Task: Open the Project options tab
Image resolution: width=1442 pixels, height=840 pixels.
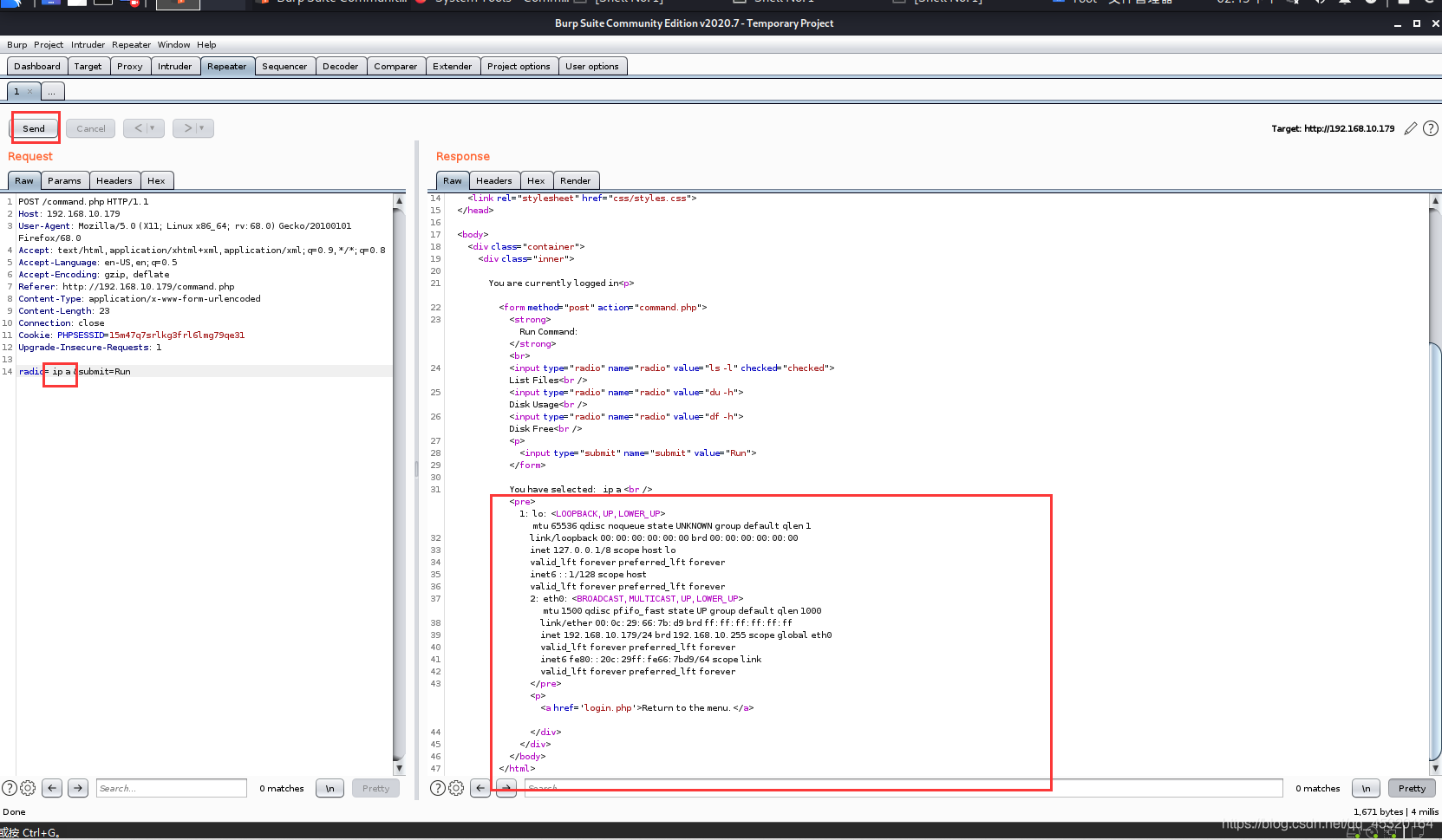Action: pos(519,66)
